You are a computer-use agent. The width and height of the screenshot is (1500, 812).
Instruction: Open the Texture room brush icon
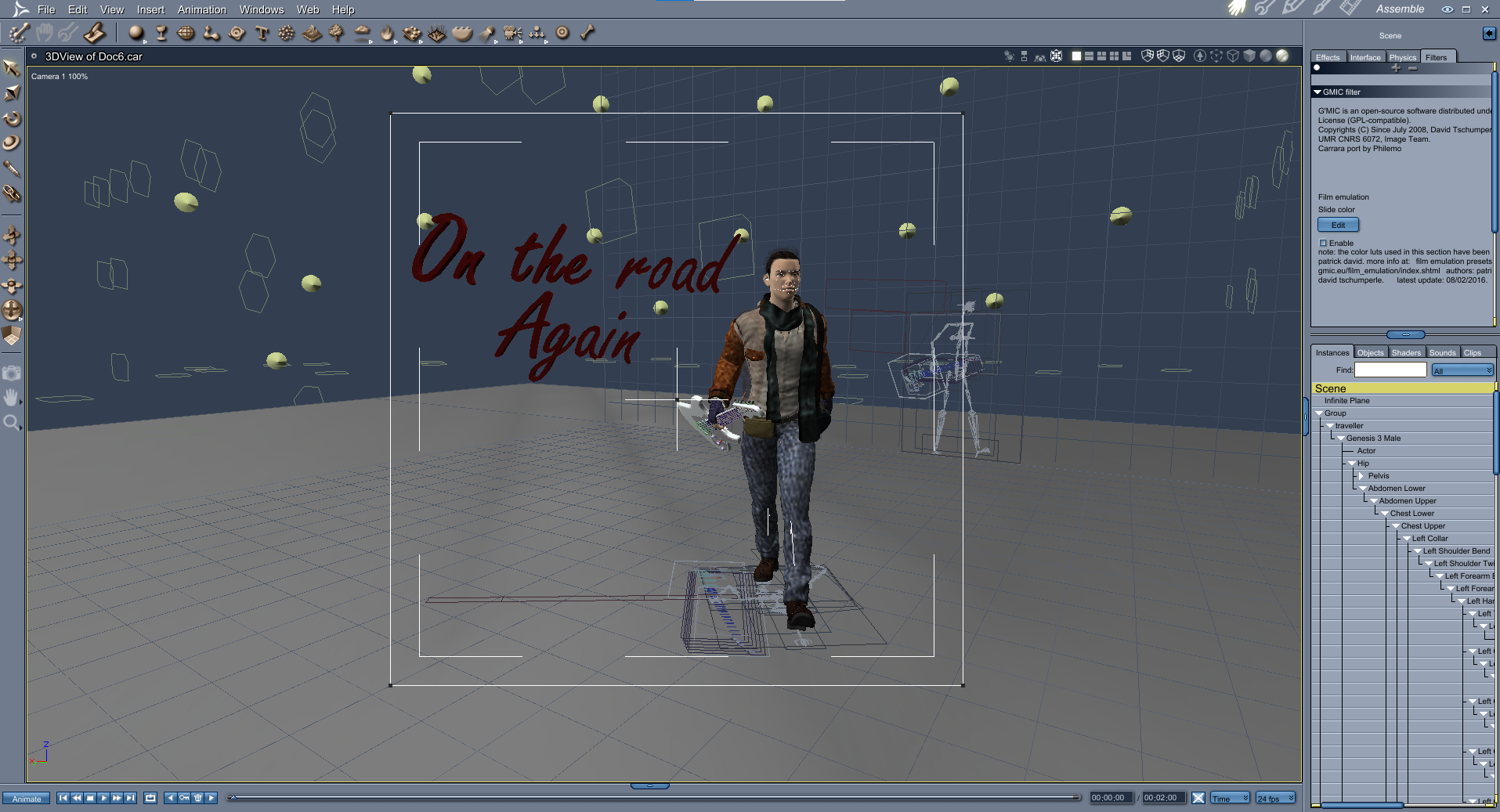click(x=1321, y=9)
